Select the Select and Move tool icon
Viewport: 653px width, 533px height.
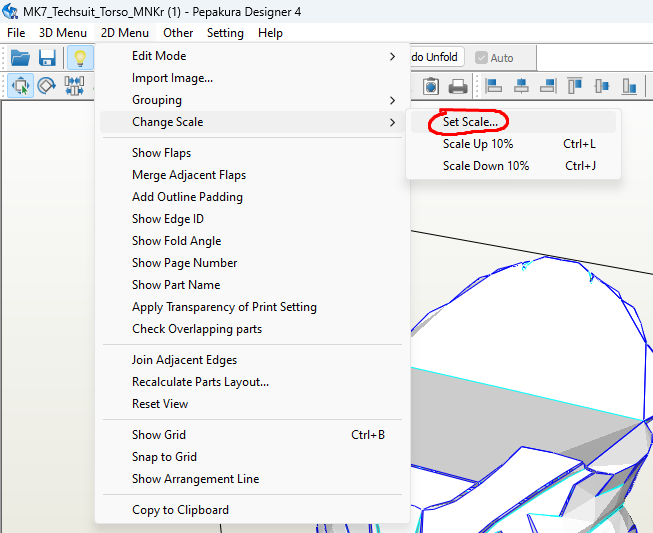click(x=20, y=86)
